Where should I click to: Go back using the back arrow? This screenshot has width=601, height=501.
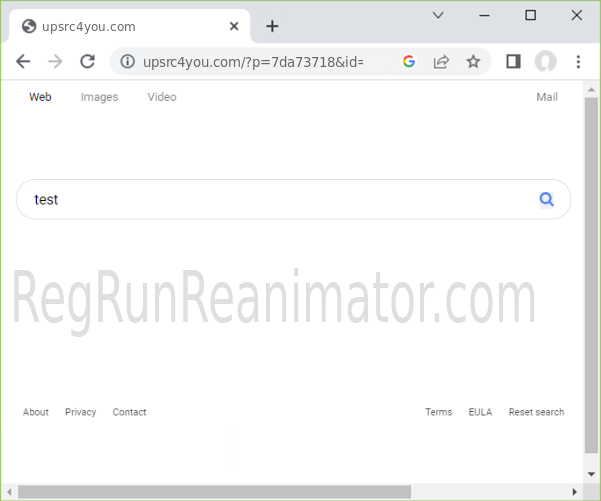[23, 62]
